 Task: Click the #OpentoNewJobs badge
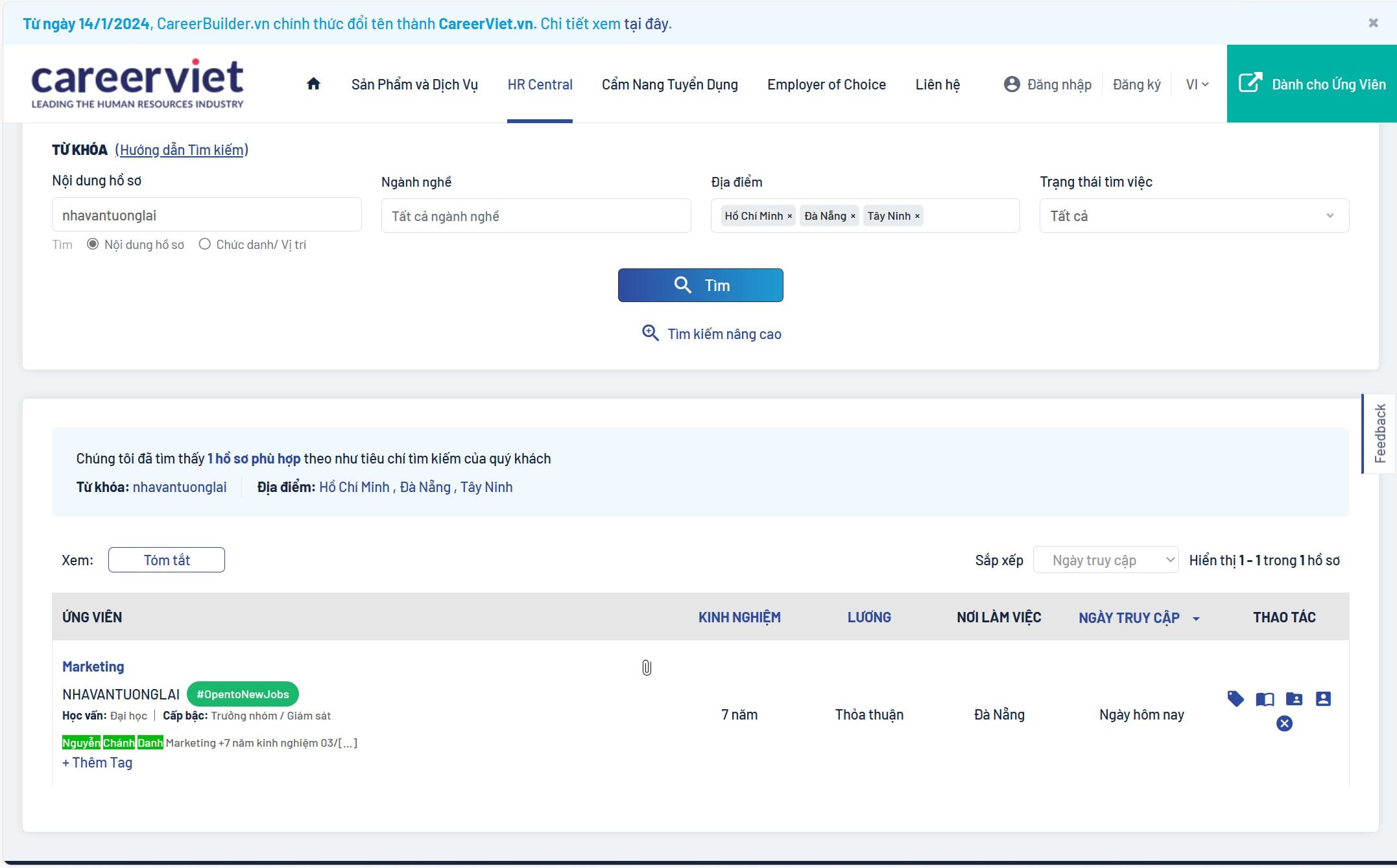[x=243, y=694]
